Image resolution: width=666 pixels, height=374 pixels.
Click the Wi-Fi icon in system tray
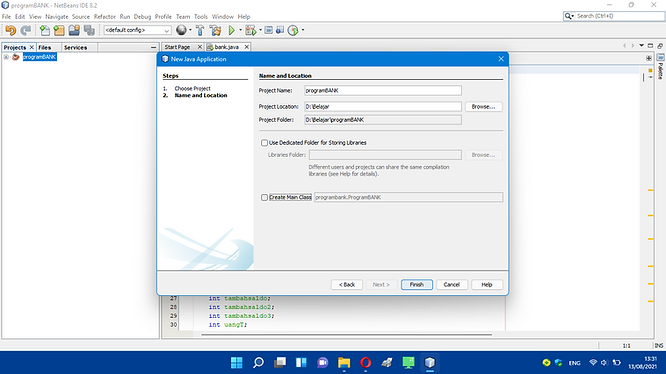pos(593,363)
